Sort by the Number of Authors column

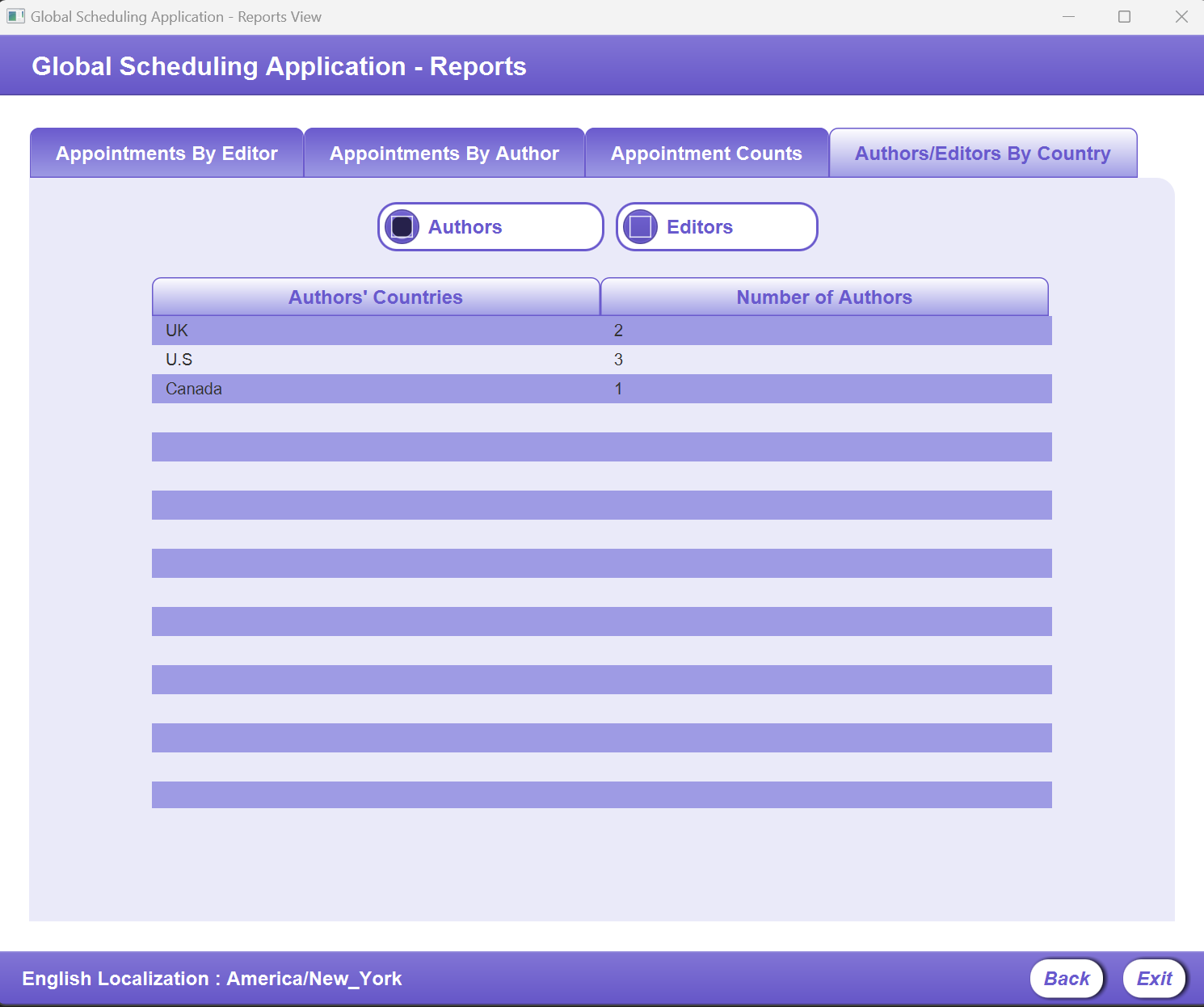(824, 297)
